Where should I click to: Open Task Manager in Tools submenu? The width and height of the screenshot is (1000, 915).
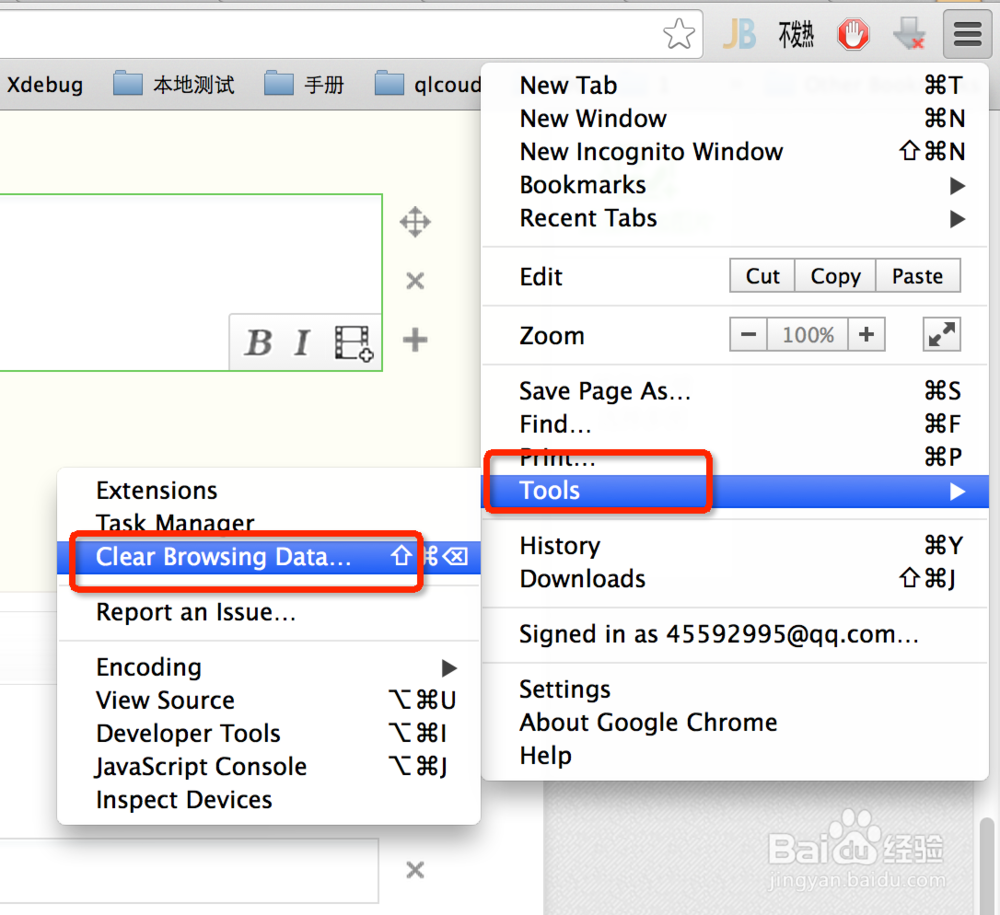coord(268,523)
